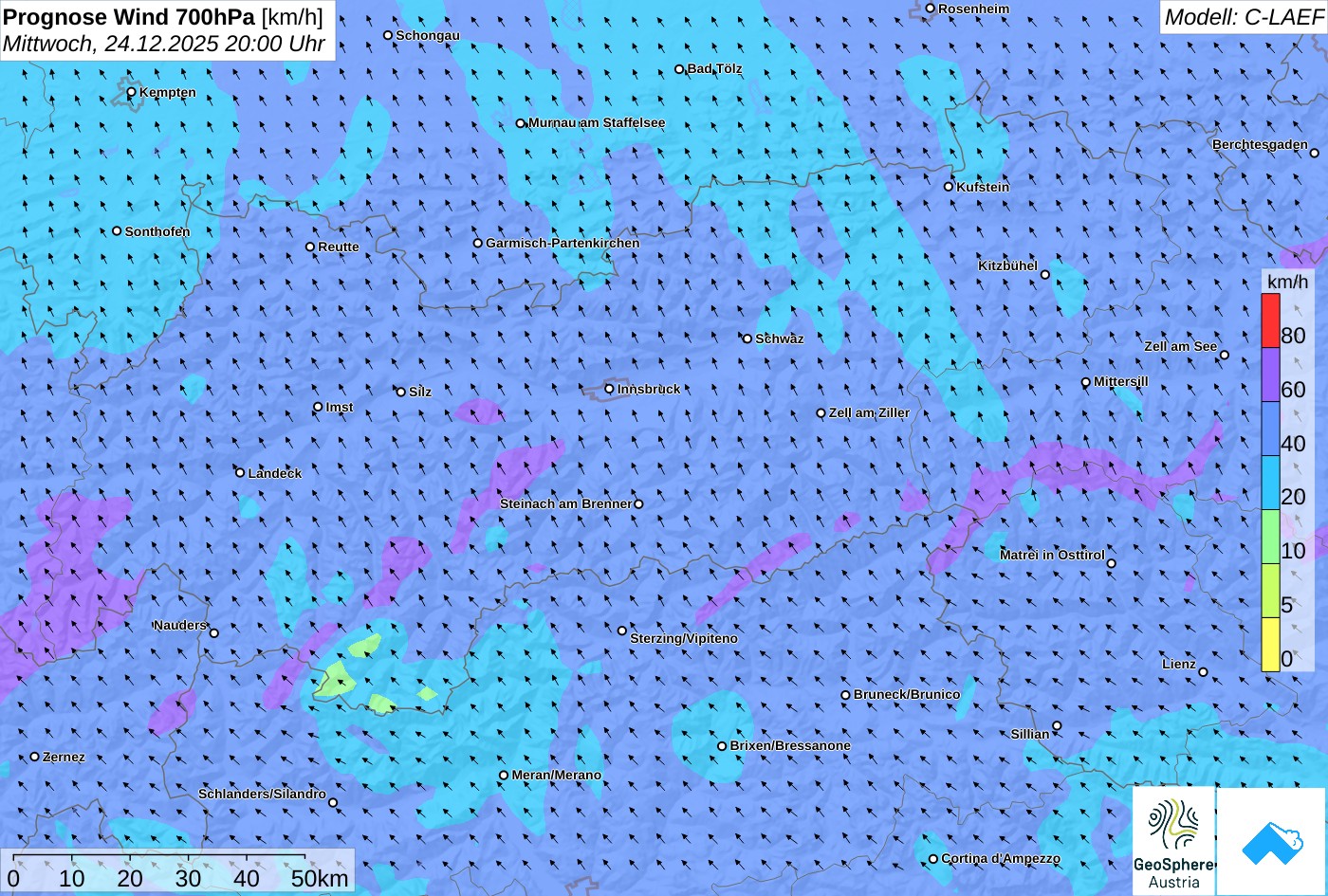Click the Rosenheim town label
The image size is (1328, 896).
coord(974,9)
